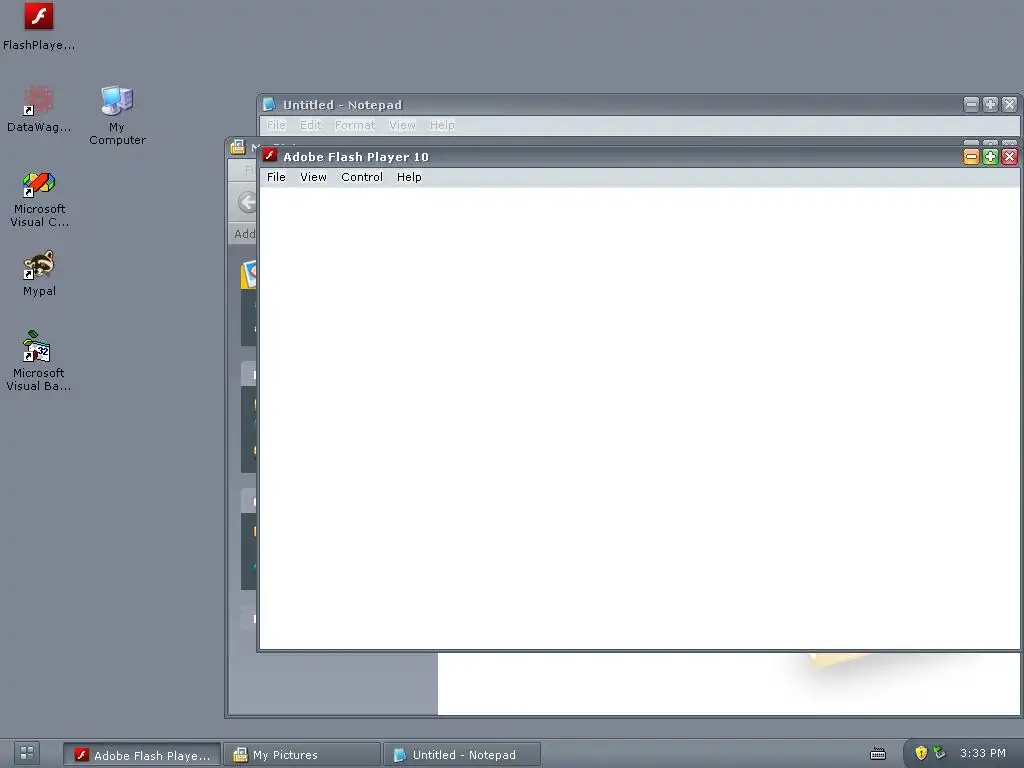Switch to Untitled - Notepad taskbar button

462,755
